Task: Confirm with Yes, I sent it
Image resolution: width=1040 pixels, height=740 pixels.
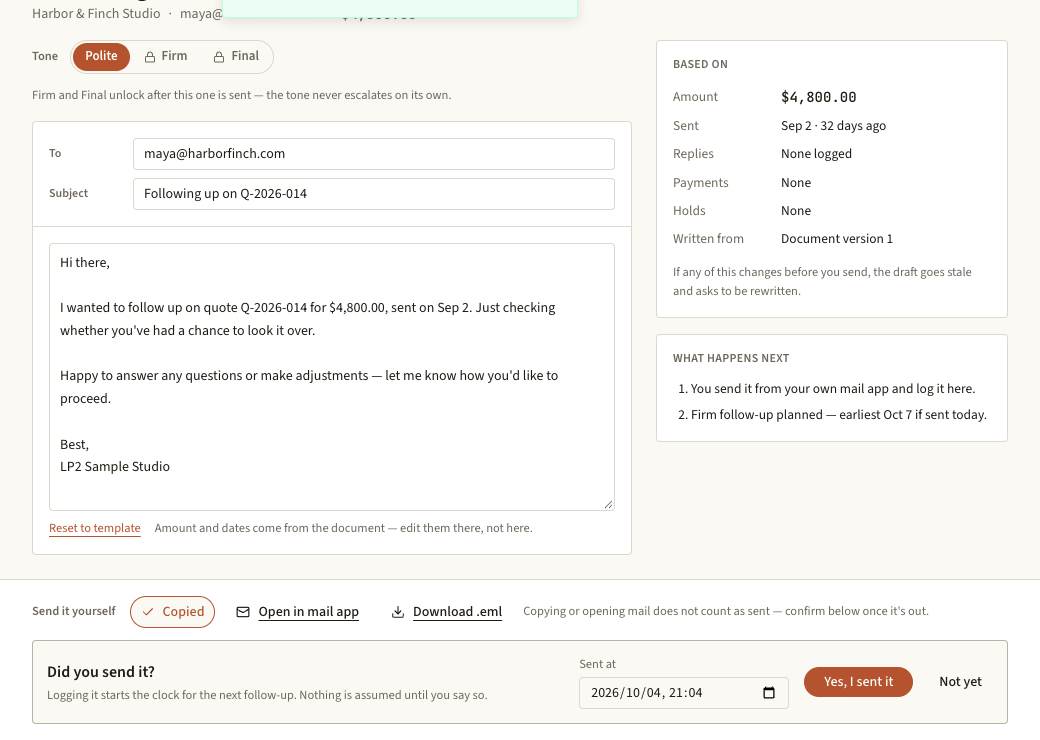Action: (858, 682)
